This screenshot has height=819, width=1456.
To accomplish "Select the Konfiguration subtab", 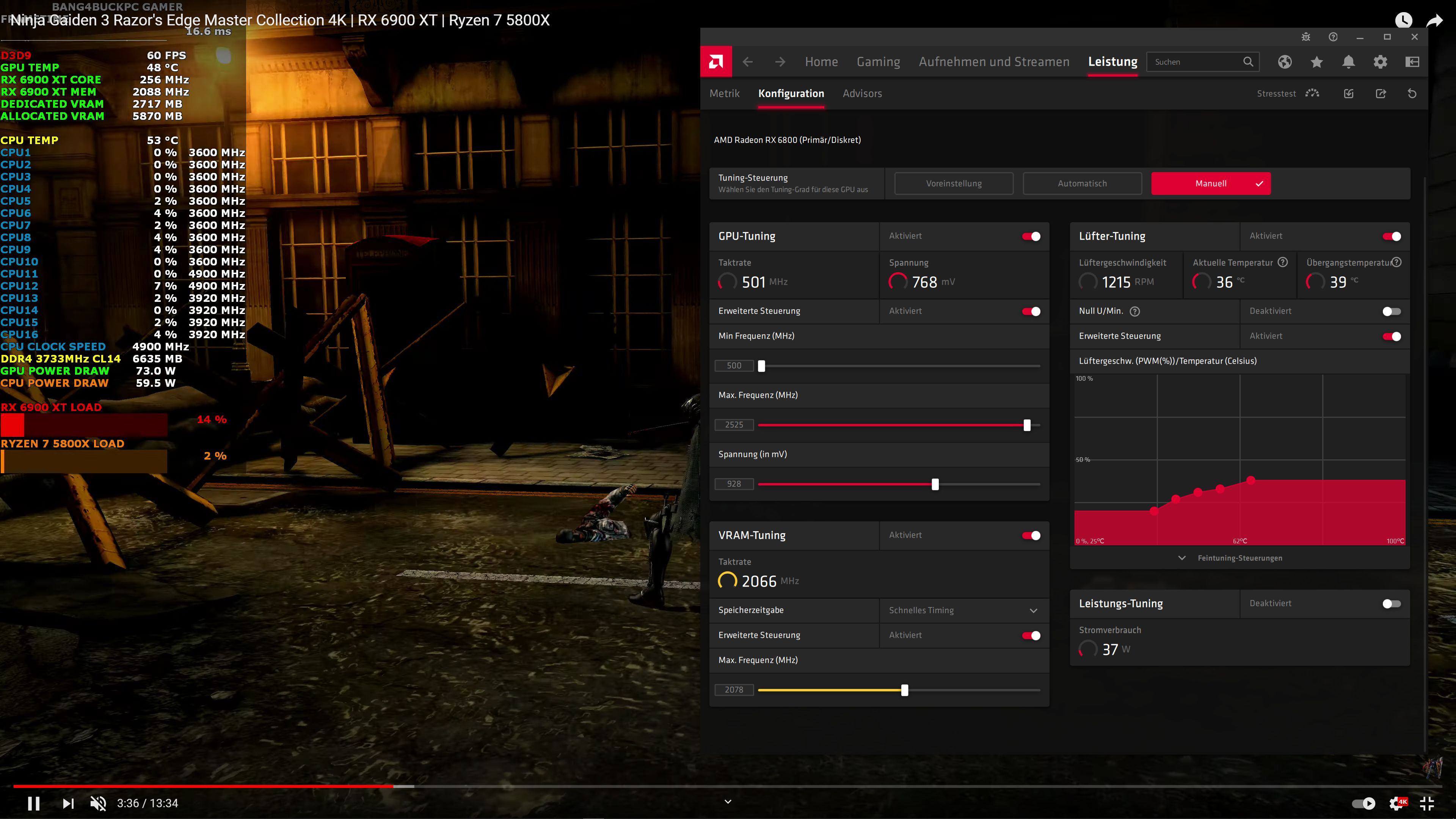I will (791, 93).
